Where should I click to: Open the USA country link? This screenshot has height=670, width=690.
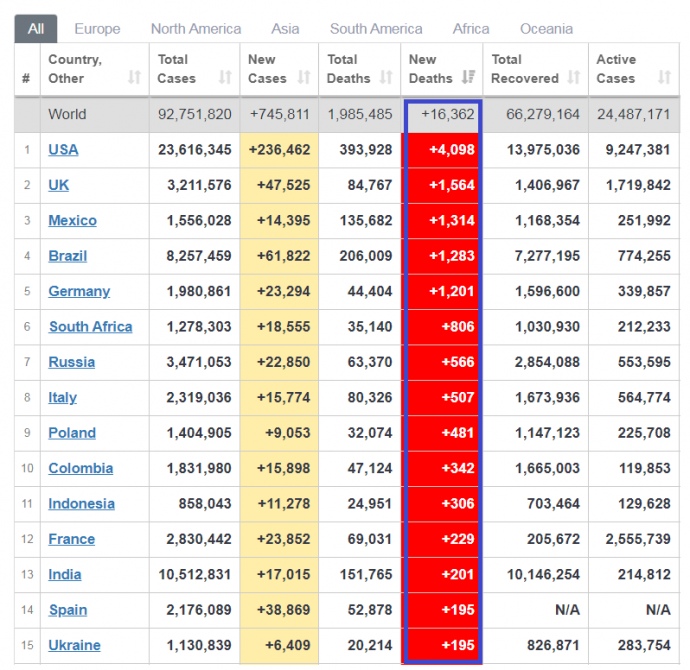[x=63, y=150]
